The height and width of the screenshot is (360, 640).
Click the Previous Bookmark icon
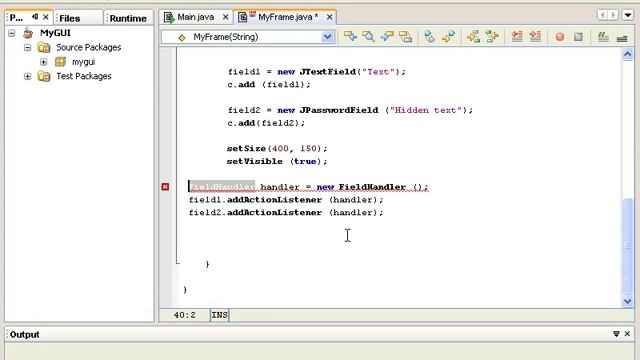pos(429,37)
